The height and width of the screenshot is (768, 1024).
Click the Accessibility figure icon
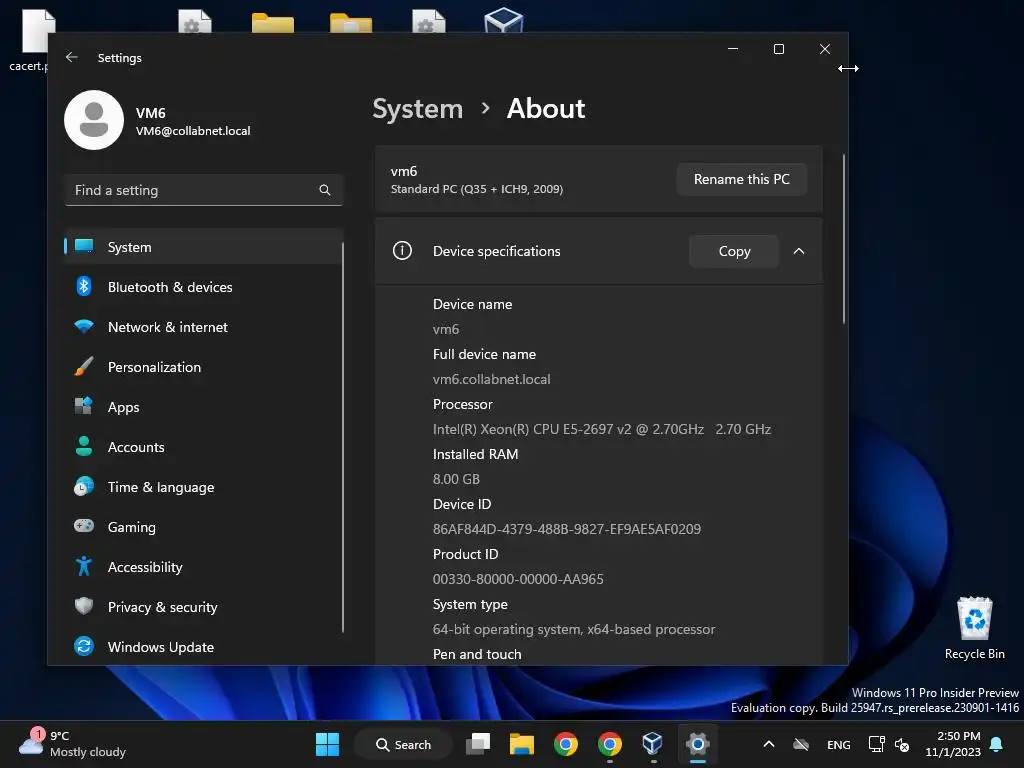click(x=84, y=566)
